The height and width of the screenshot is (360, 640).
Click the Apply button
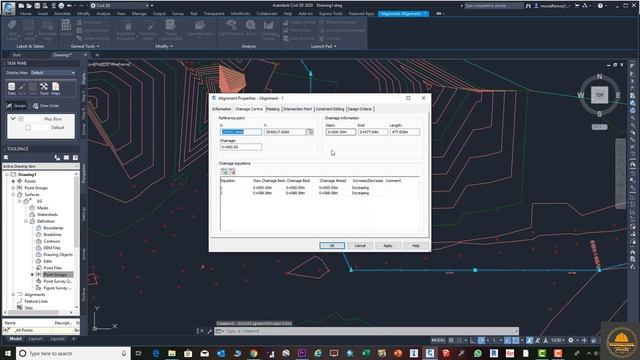point(388,245)
